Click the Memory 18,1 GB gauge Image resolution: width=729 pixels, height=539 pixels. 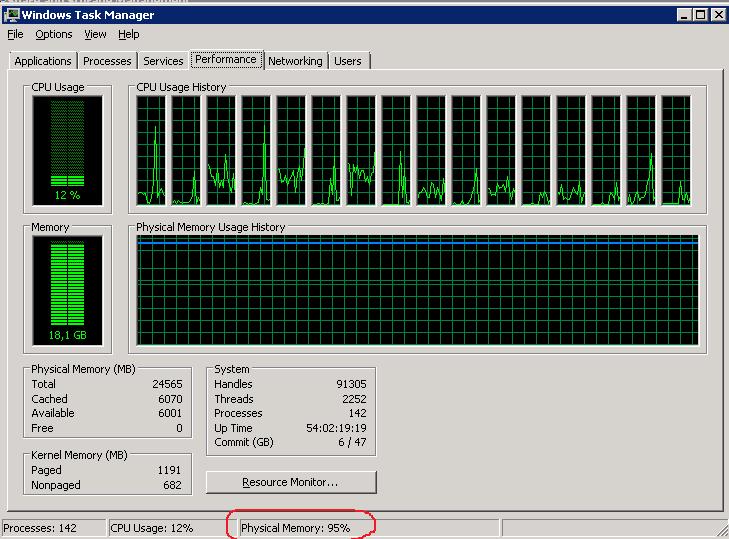(67, 291)
